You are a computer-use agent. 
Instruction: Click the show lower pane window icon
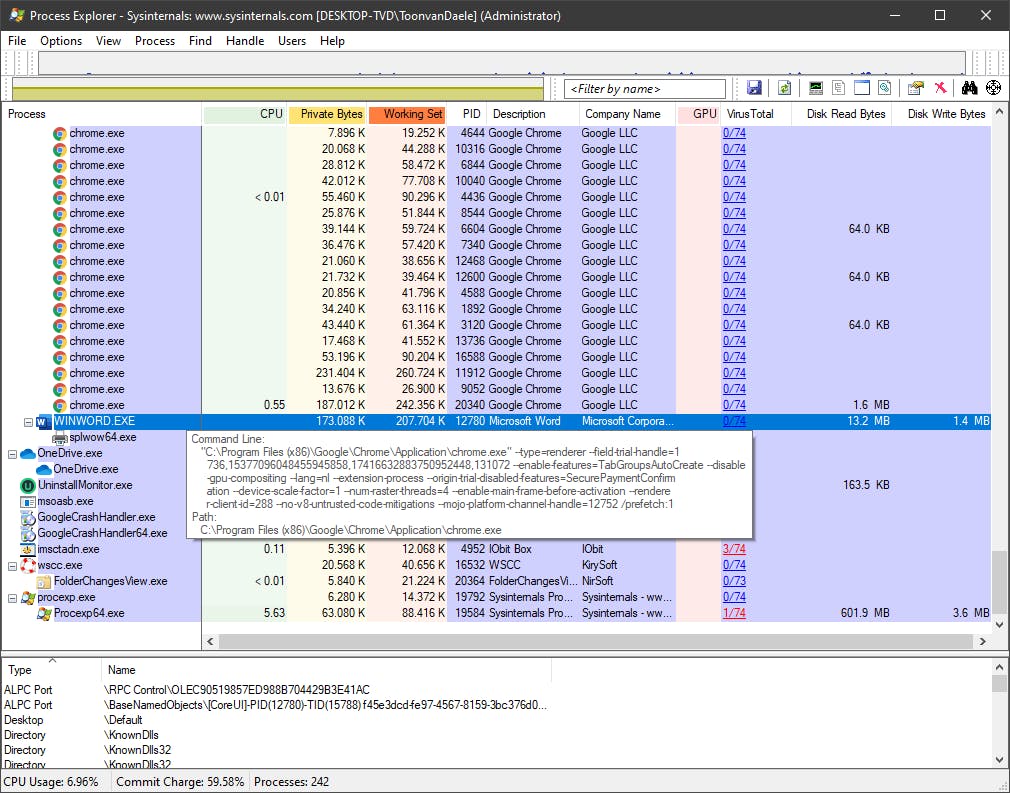(861, 89)
